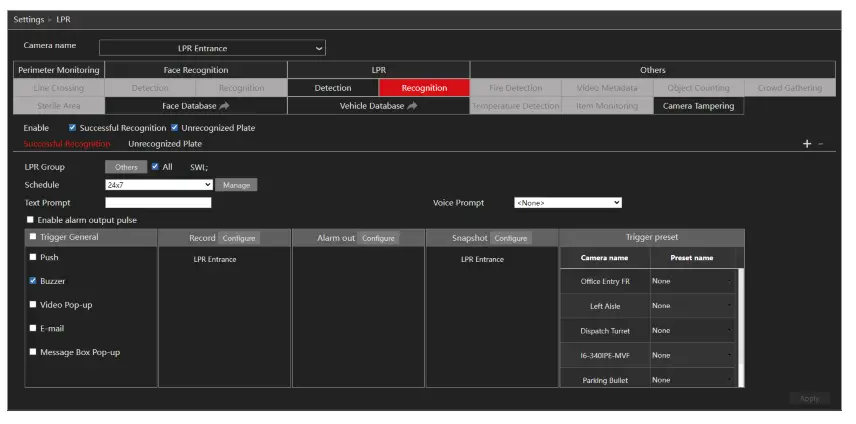Open Vehicle Database via its arrow icon
This screenshot has width=856, height=424.
point(410,106)
